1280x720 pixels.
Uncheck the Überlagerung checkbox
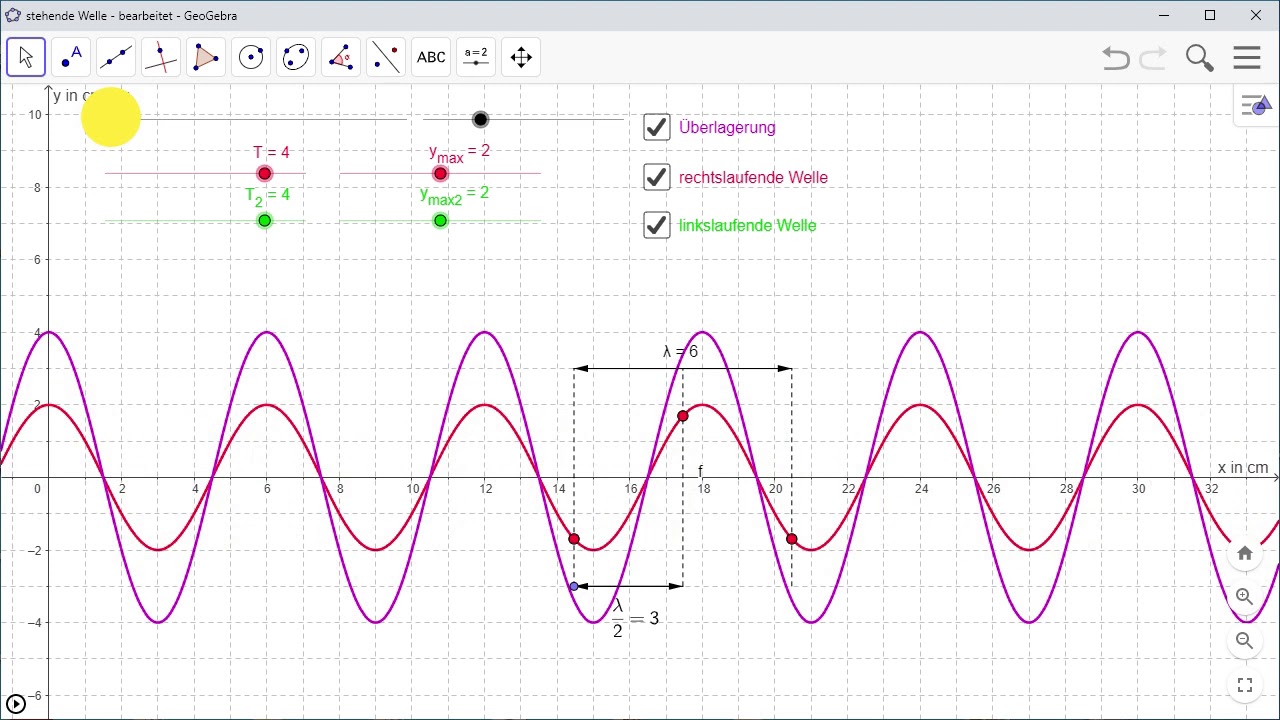[657, 127]
